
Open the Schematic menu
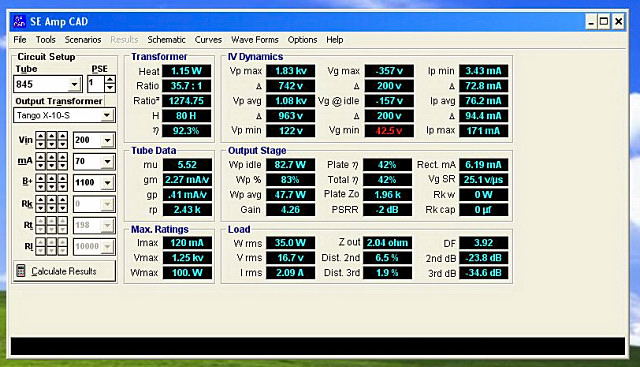[x=166, y=40]
